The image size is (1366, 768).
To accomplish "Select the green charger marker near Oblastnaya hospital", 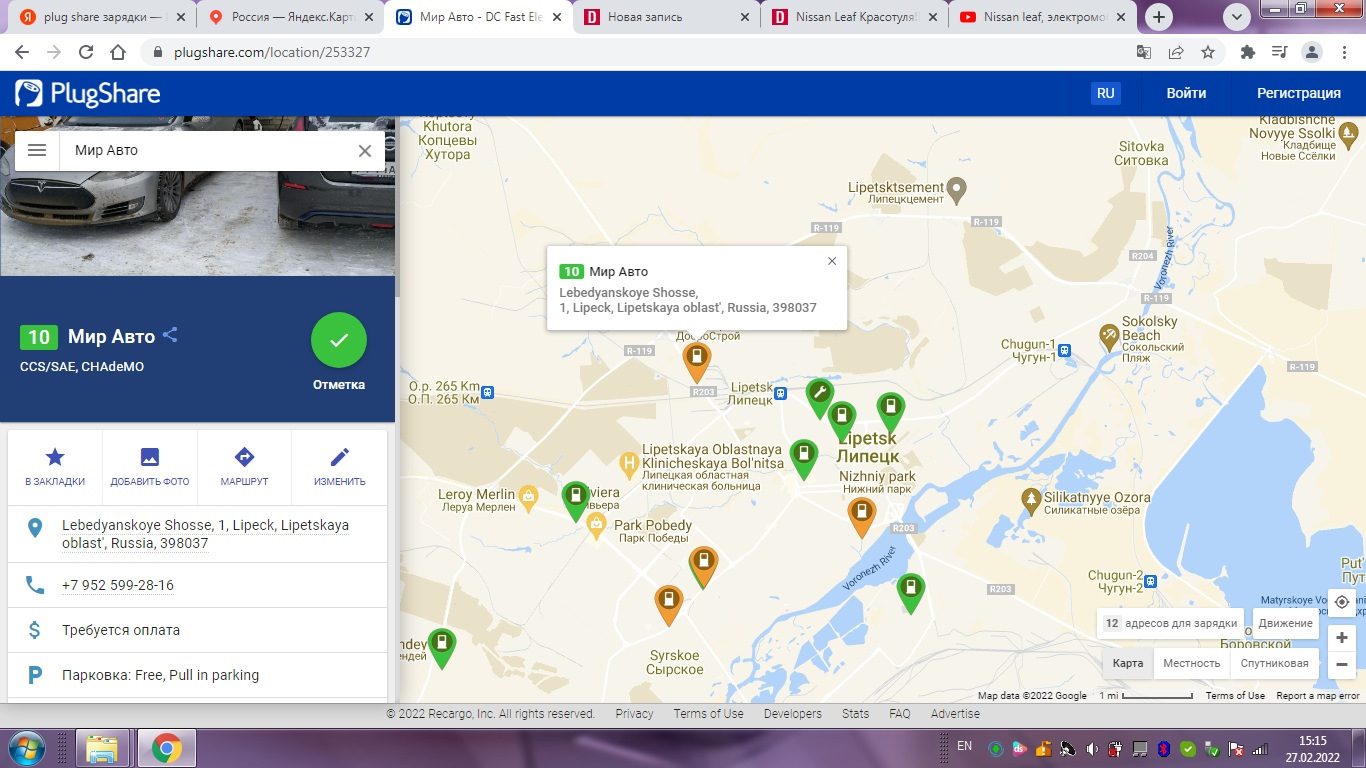I will 803,458.
